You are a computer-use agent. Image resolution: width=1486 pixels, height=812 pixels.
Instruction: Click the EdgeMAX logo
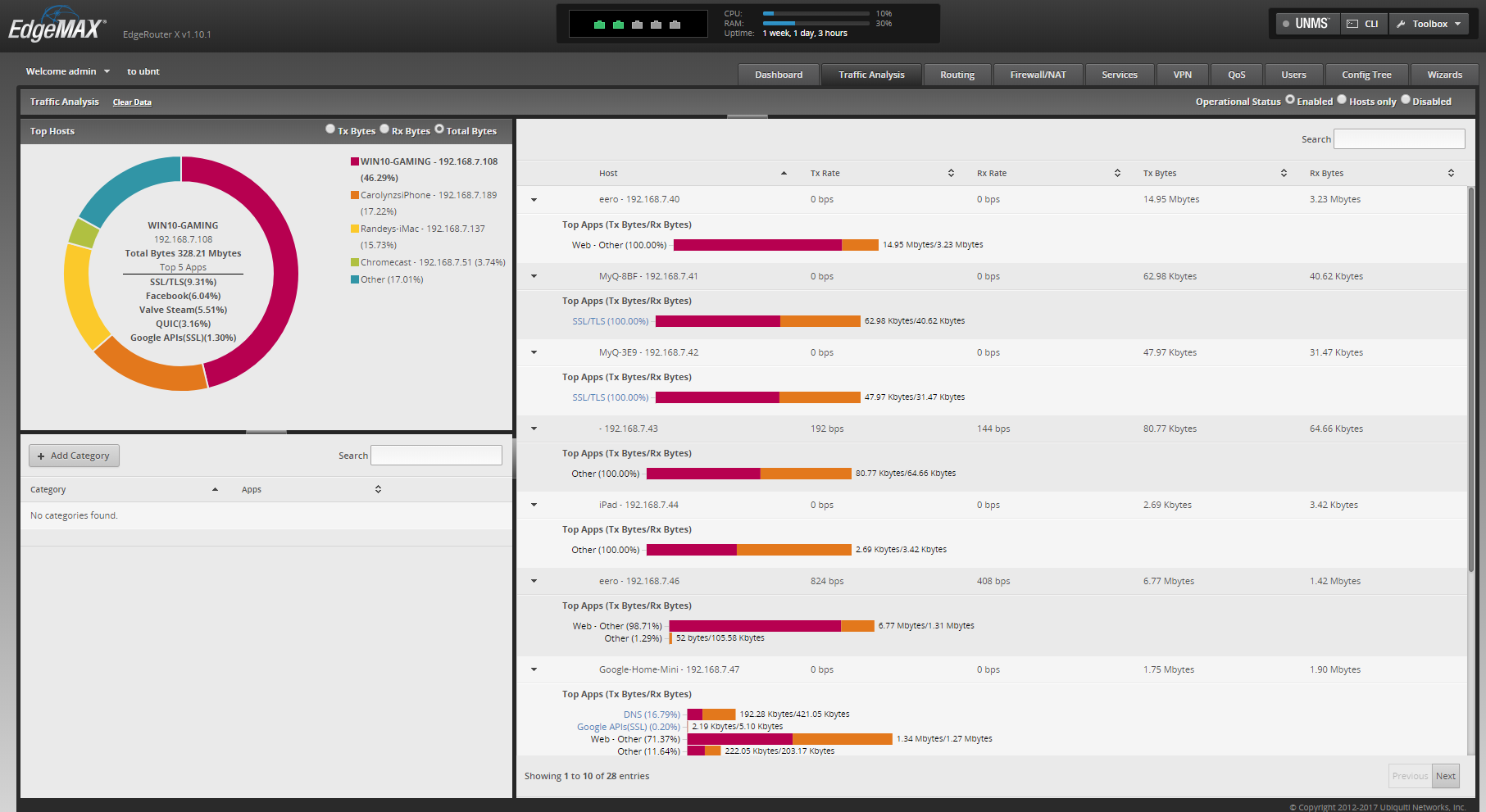pos(56,26)
